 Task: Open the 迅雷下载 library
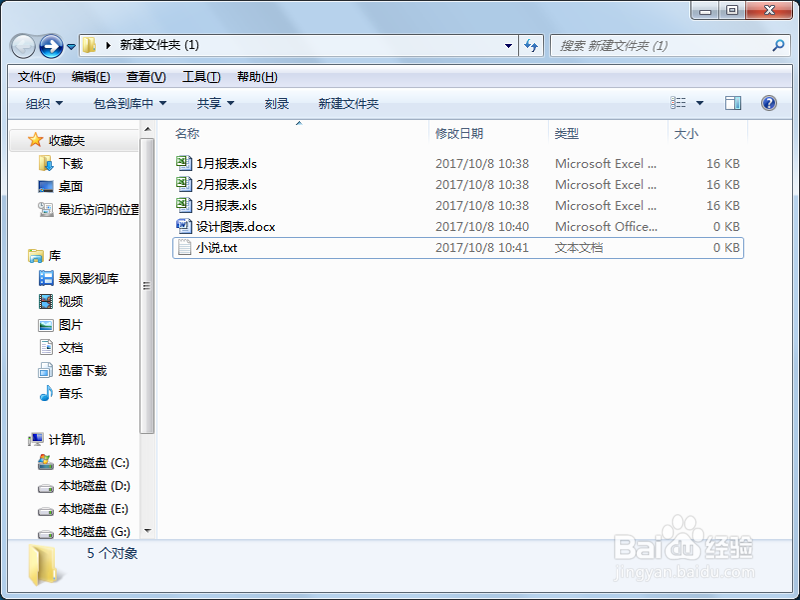click(83, 371)
